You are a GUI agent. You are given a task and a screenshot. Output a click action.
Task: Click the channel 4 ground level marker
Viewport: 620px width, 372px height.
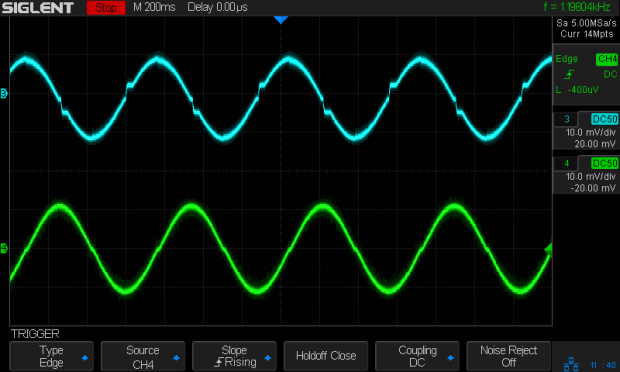4,249
